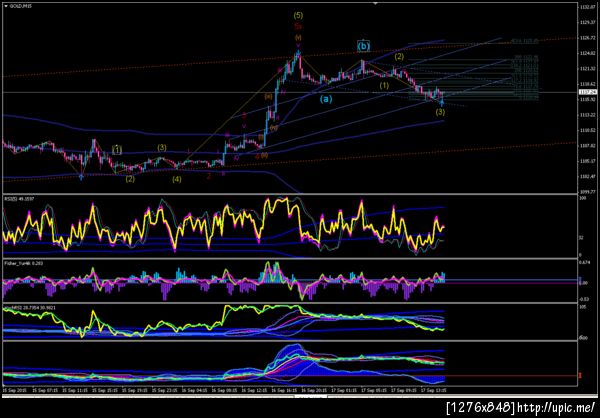Select the cyan (a) wave label
This screenshot has height=418, width=600.
[x=326, y=100]
